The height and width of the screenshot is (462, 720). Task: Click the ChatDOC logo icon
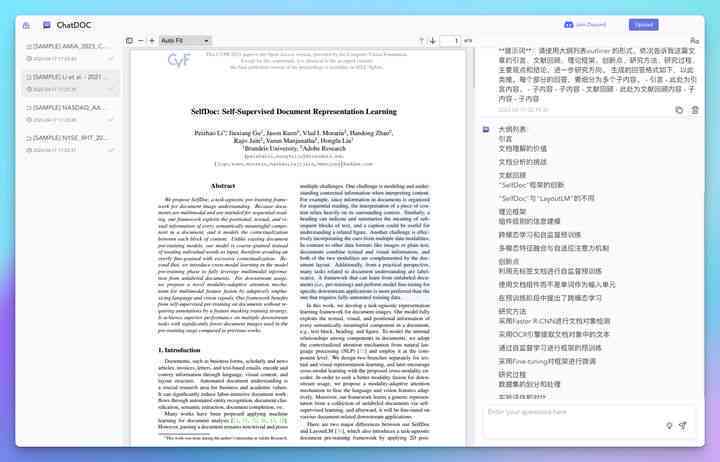click(47, 25)
